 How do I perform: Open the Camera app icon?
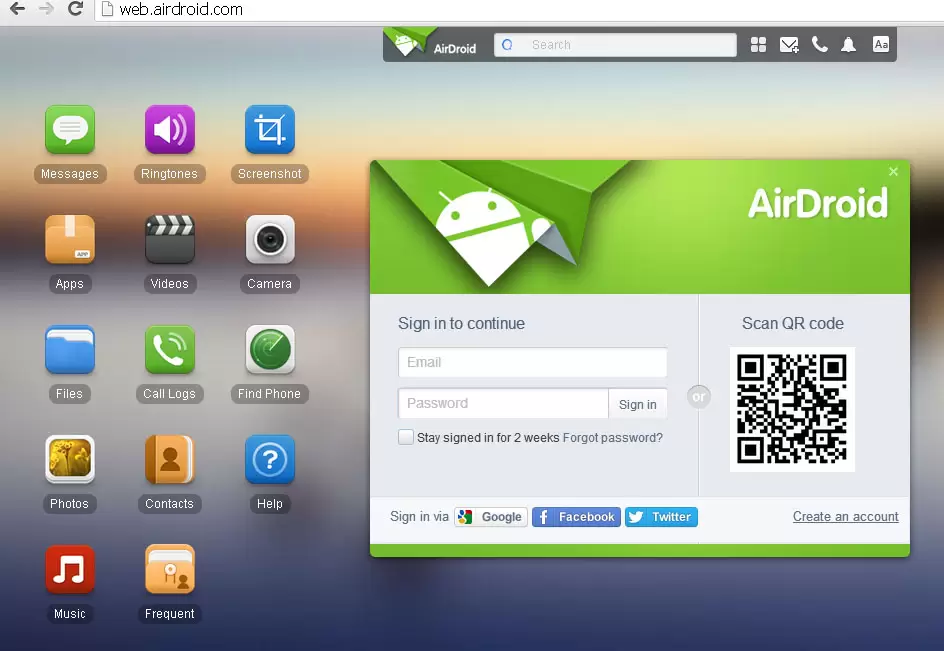pyautogui.click(x=270, y=240)
